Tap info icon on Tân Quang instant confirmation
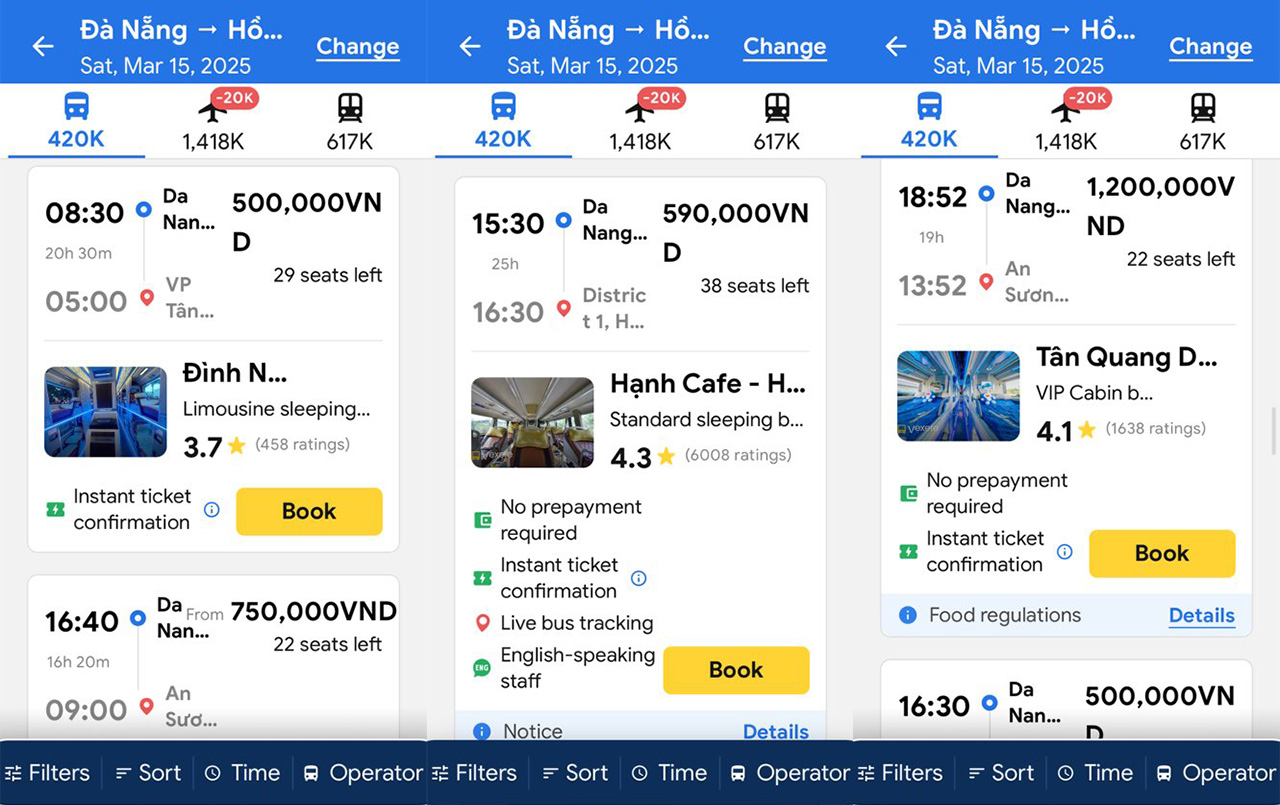 pos(1065,551)
